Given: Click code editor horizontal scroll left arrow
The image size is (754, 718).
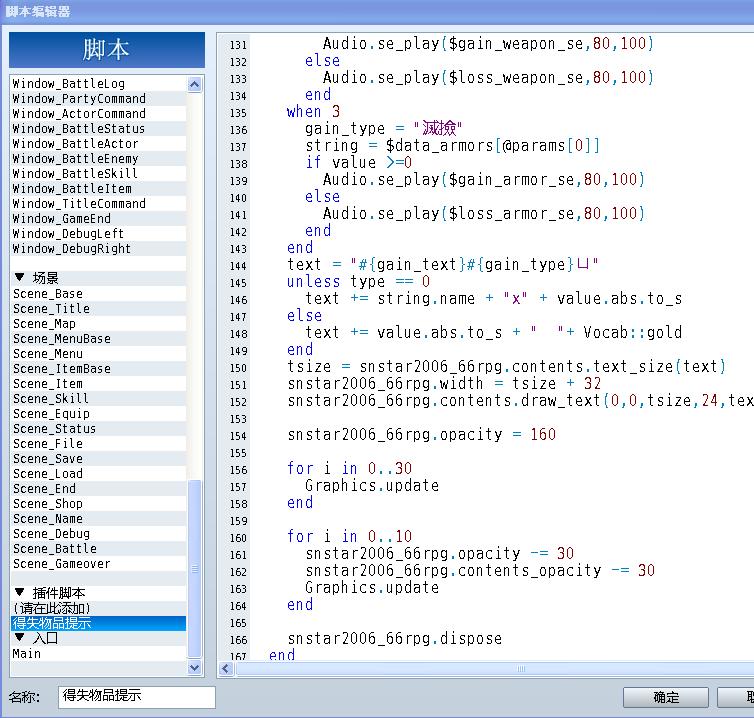Looking at the screenshot, I should [226, 668].
